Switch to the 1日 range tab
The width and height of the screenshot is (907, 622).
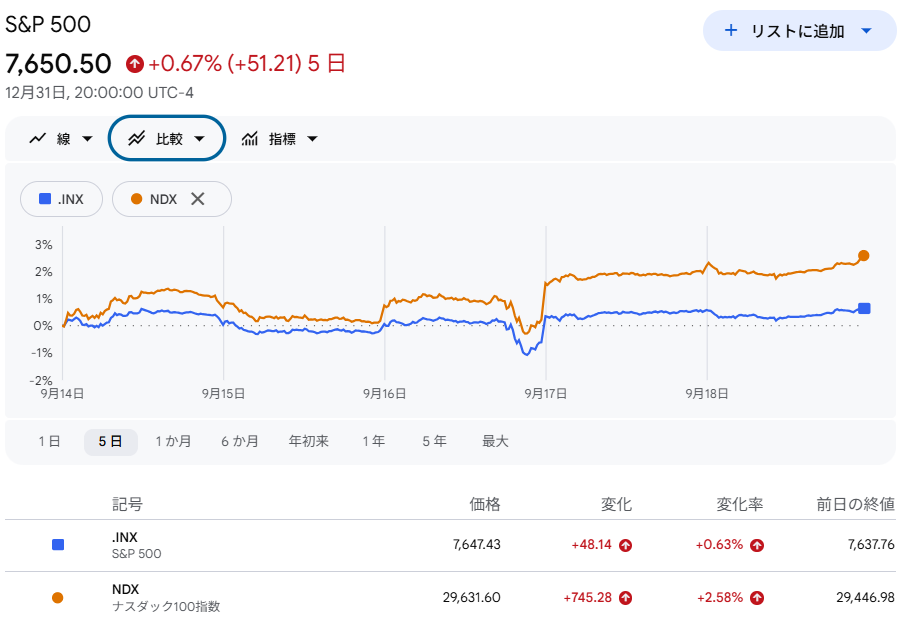click(49, 442)
